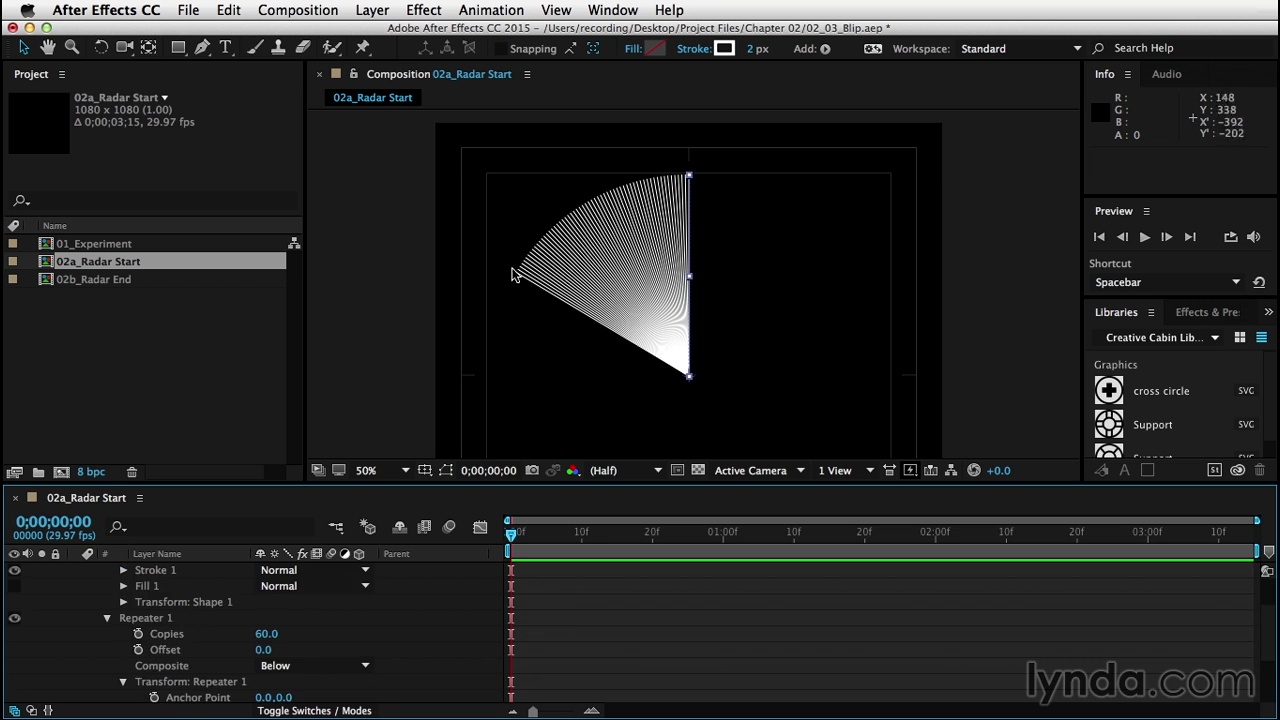This screenshot has width=1280, height=720.
Task: Open the Effect menu
Action: (x=424, y=10)
